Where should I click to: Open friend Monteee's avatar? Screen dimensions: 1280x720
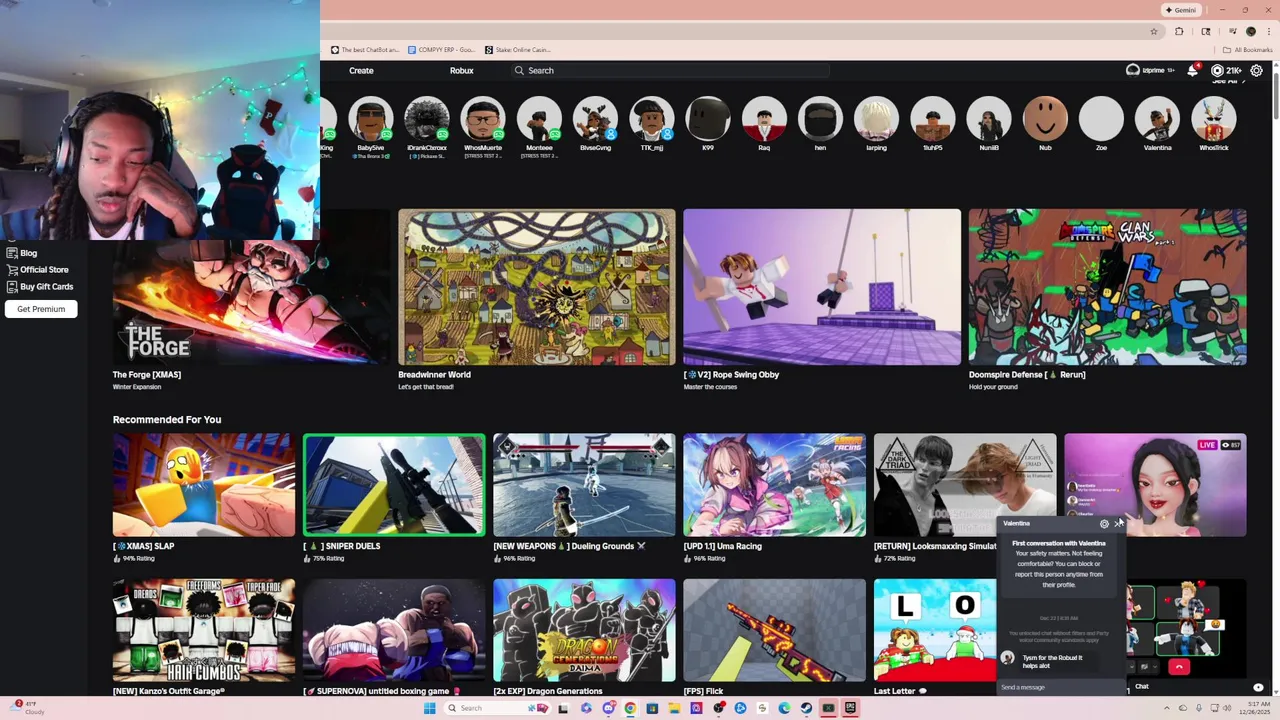(x=539, y=118)
